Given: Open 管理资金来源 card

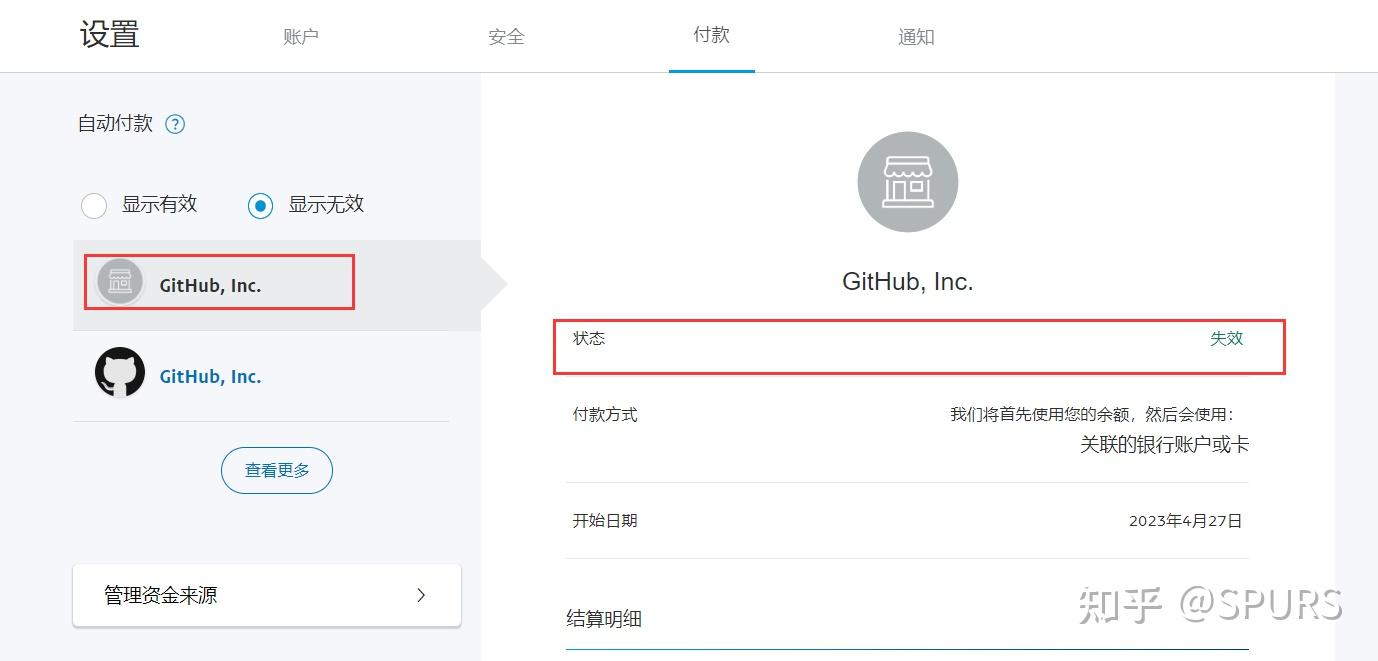Looking at the screenshot, I should click(x=267, y=595).
